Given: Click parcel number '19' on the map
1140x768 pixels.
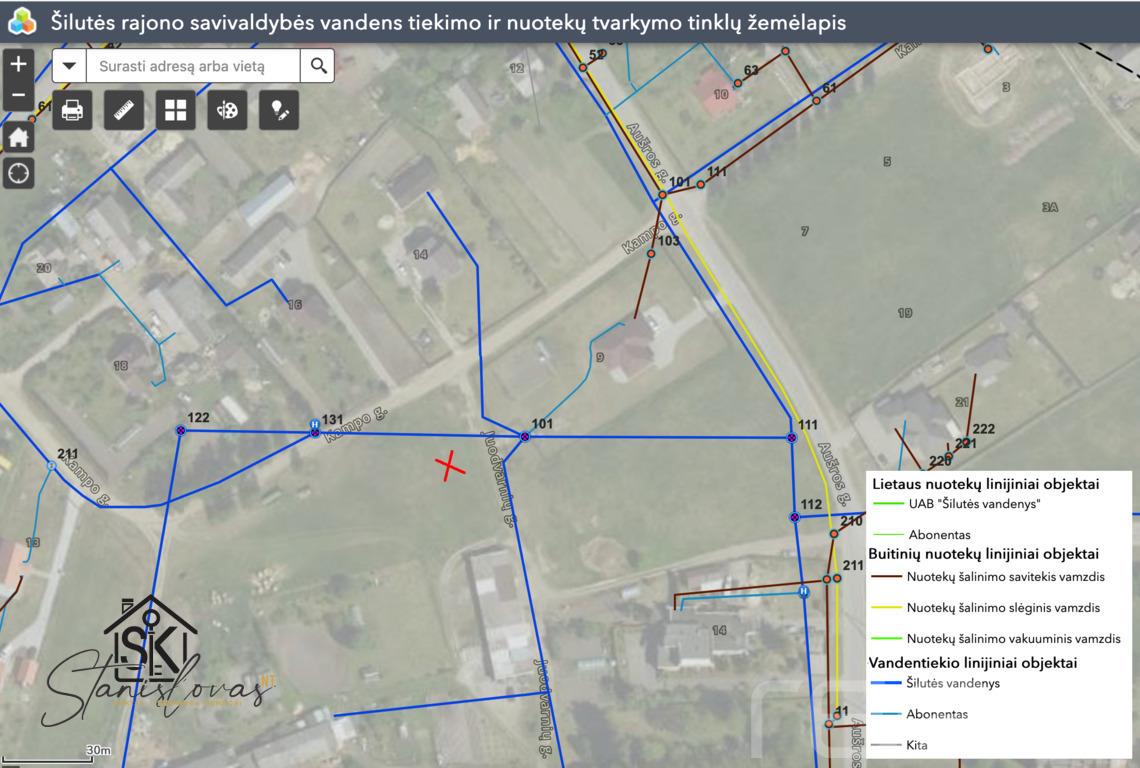Looking at the screenshot, I should 904,313.
